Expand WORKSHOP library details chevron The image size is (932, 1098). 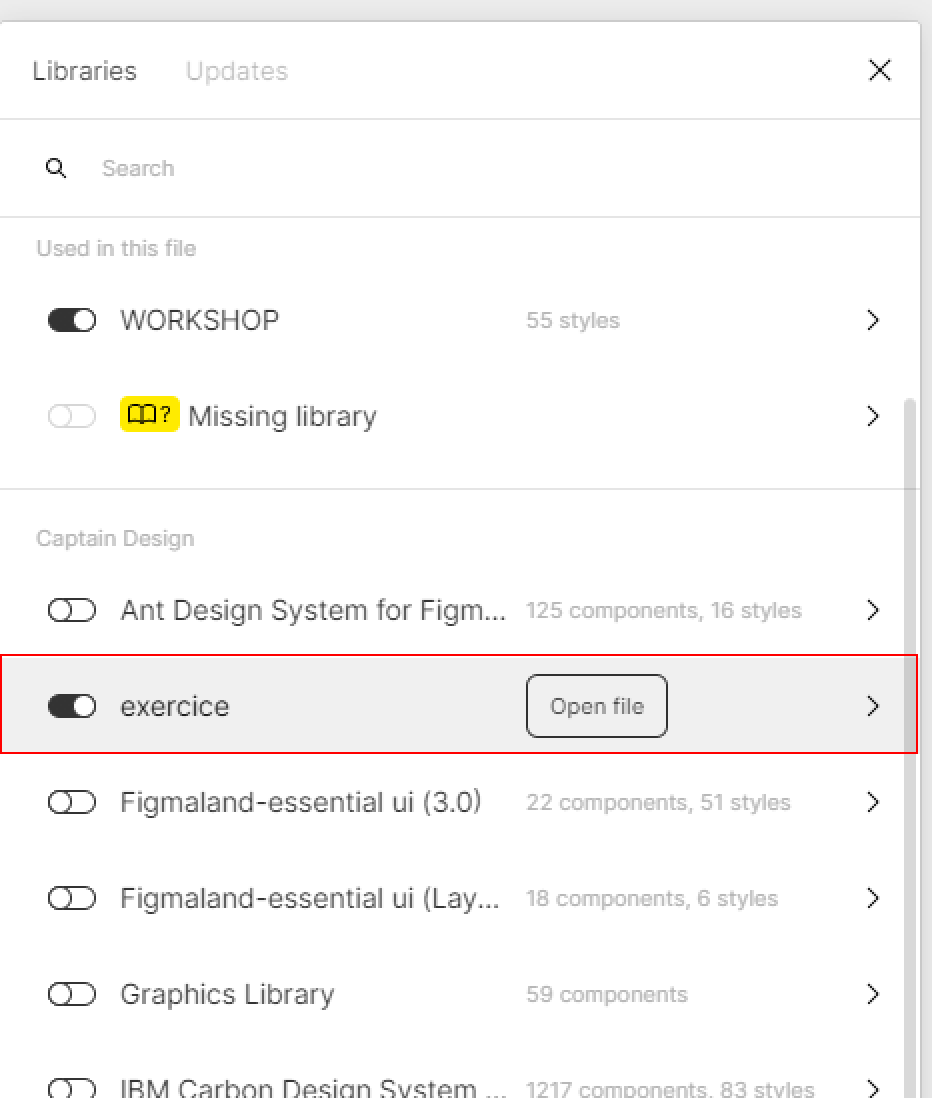(x=872, y=320)
